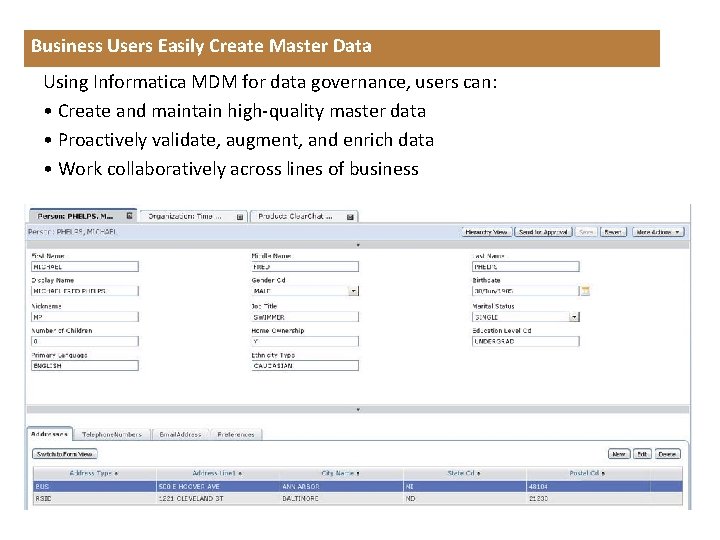Focus the Education Level Cd field

526,342
